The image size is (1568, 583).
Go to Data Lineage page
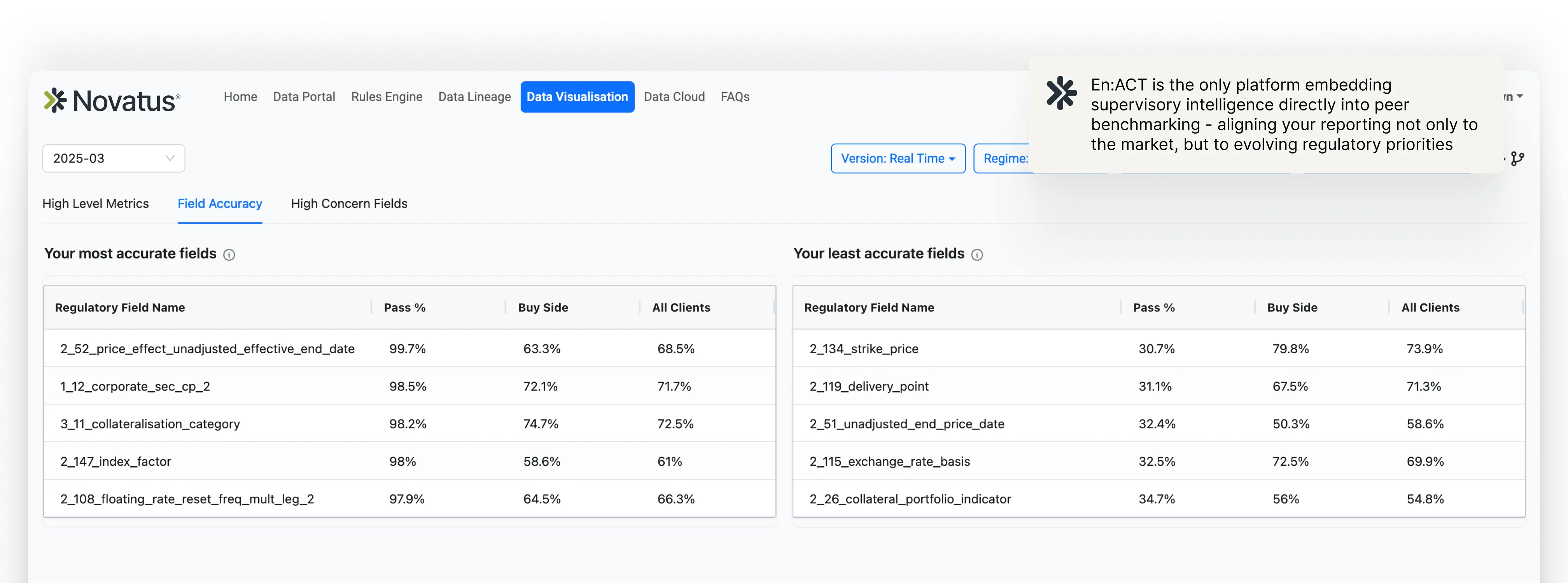click(x=474, y=97)
